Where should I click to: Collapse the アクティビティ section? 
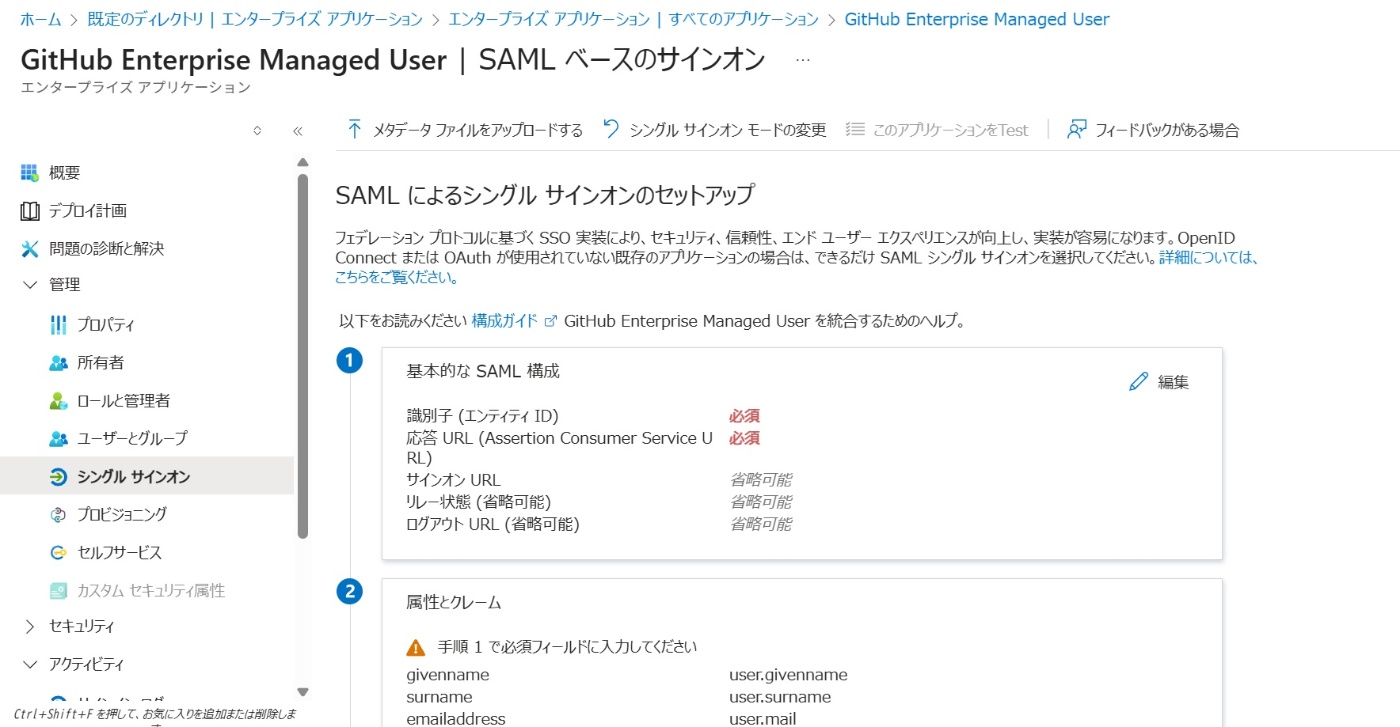point(30,665)
